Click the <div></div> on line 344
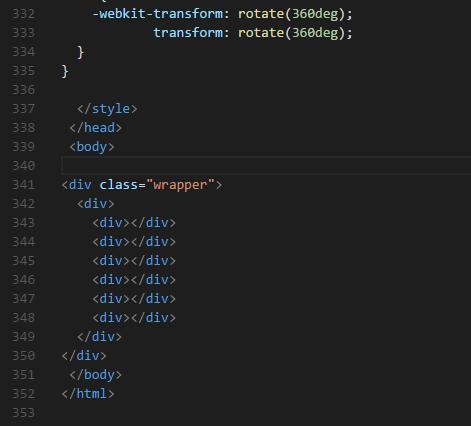This screenshot has height=426, width=471. 134,242
